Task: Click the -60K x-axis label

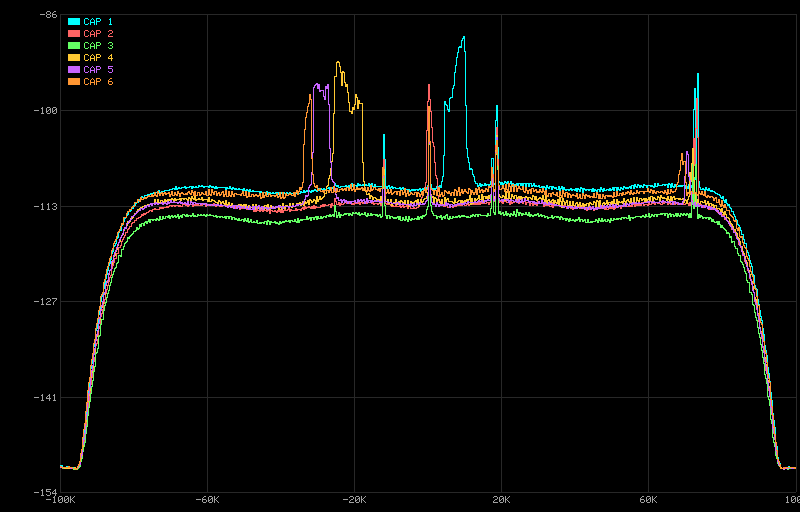Action: tap(207, 500)
